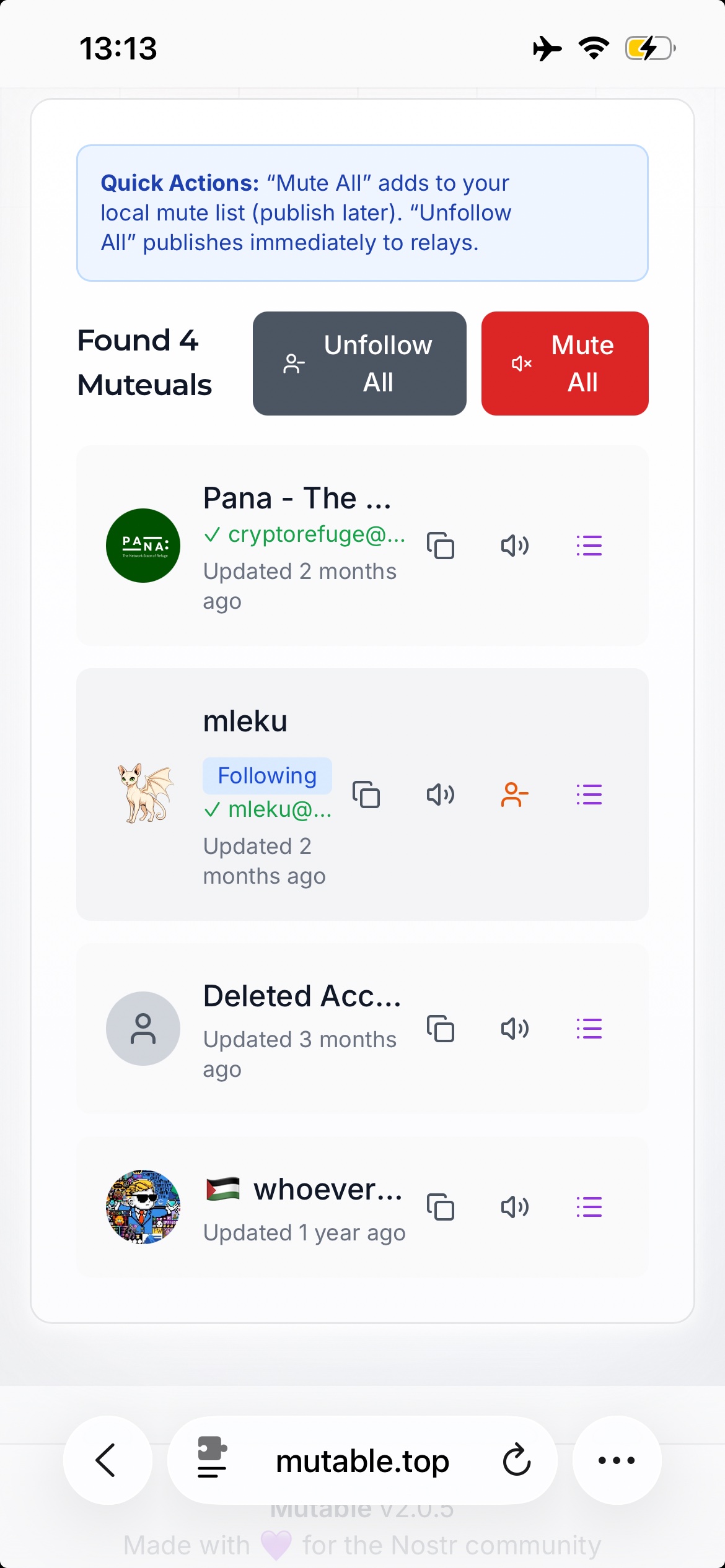Mute the Pana account speaker icon
Image resolution: width=725 pixels, height=1568 pixels.
[515, 546]
